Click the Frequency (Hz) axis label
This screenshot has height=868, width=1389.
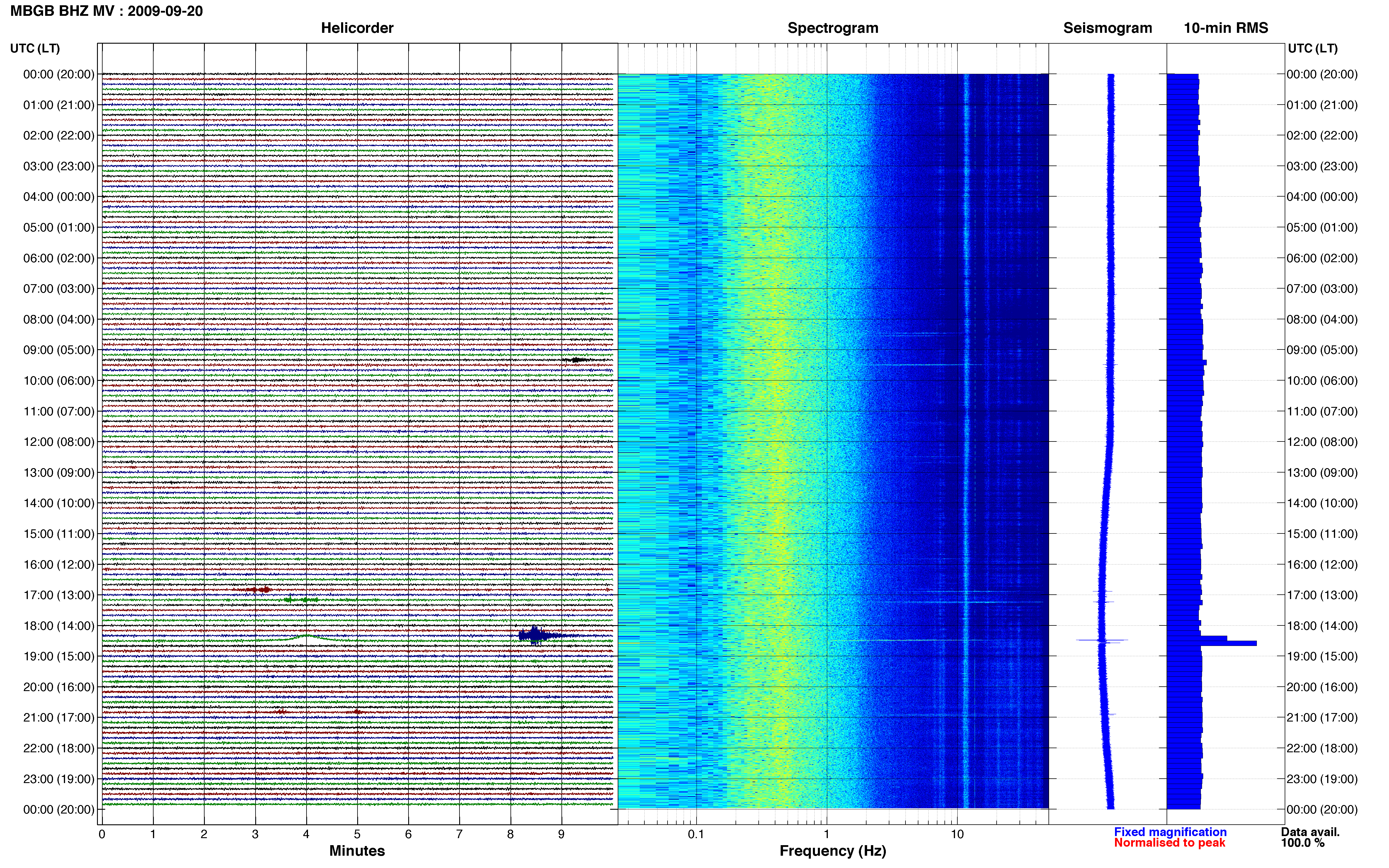[833, 851]
